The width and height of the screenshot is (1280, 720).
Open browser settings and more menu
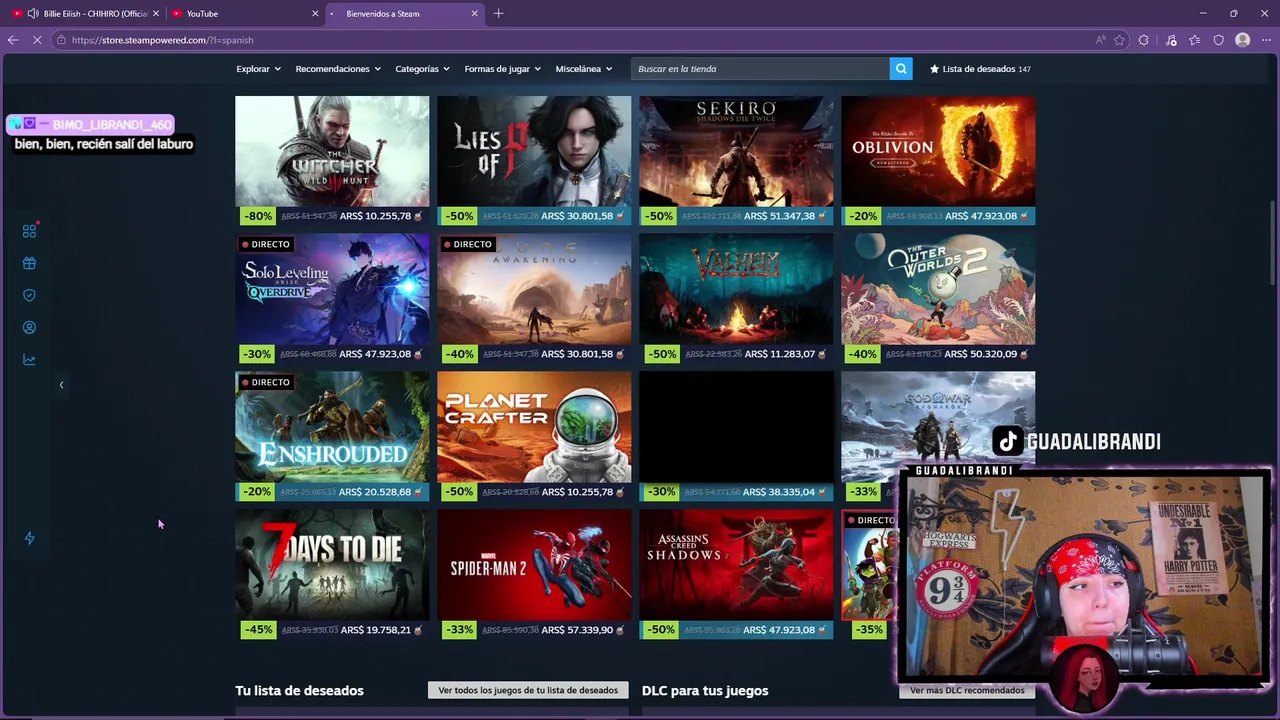click(1266, 40)
